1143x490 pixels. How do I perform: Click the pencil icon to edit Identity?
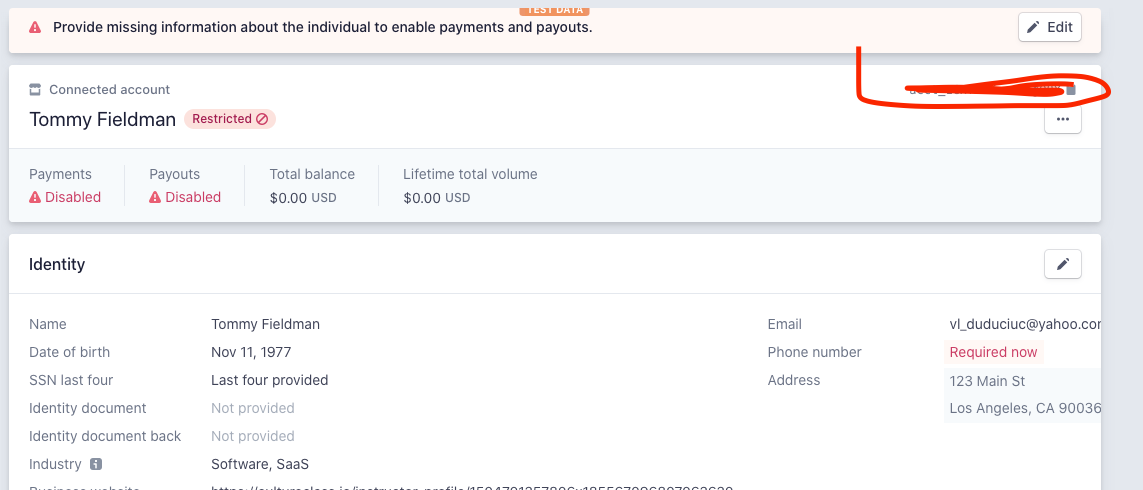point(1063,264)
